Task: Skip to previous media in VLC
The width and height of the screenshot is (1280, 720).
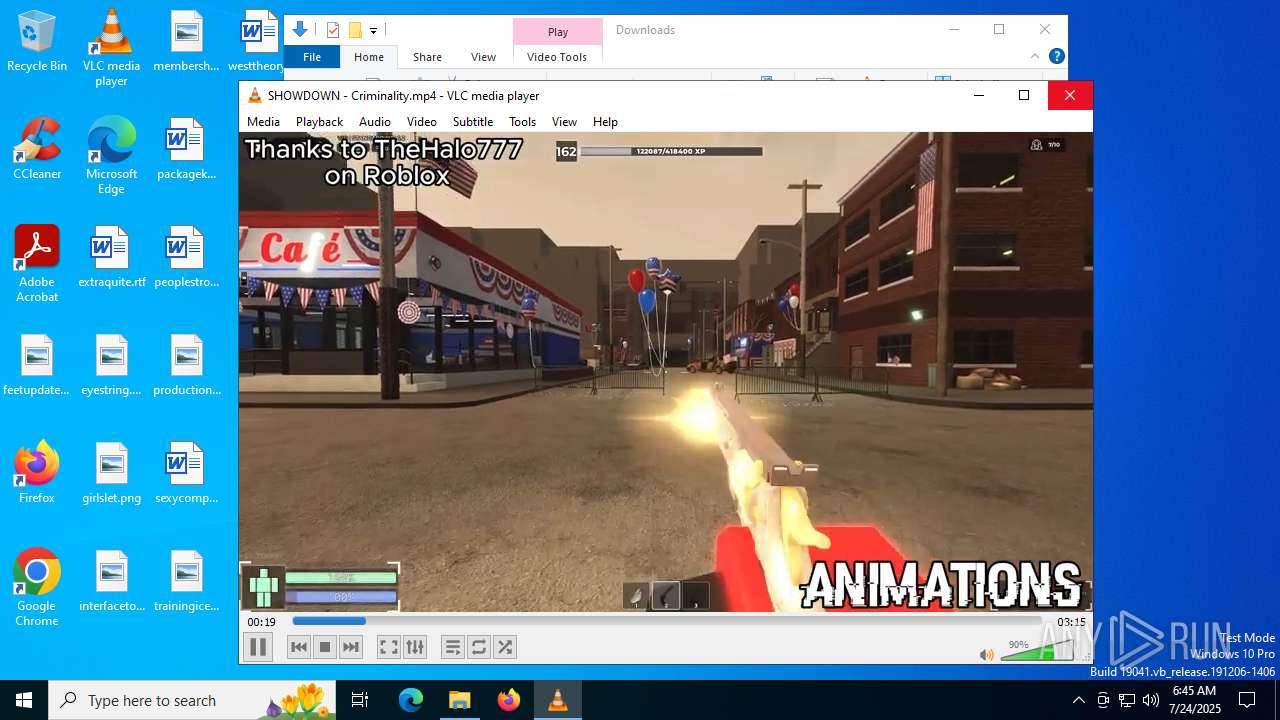Action: (x=299, y=647)
